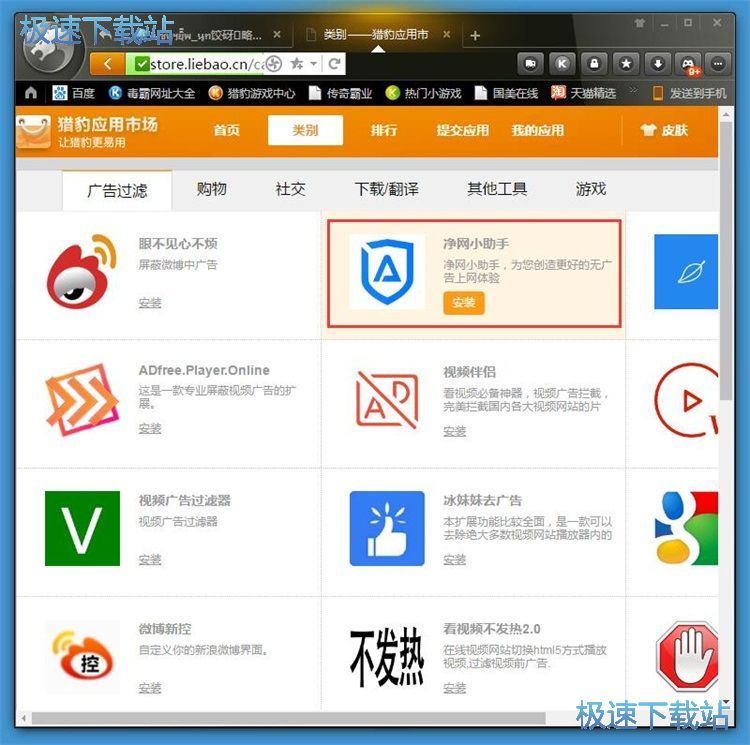The image size is (750, 745).
Task: Open the 天猫精选 bookmark
Action: [x=583, y=93]
